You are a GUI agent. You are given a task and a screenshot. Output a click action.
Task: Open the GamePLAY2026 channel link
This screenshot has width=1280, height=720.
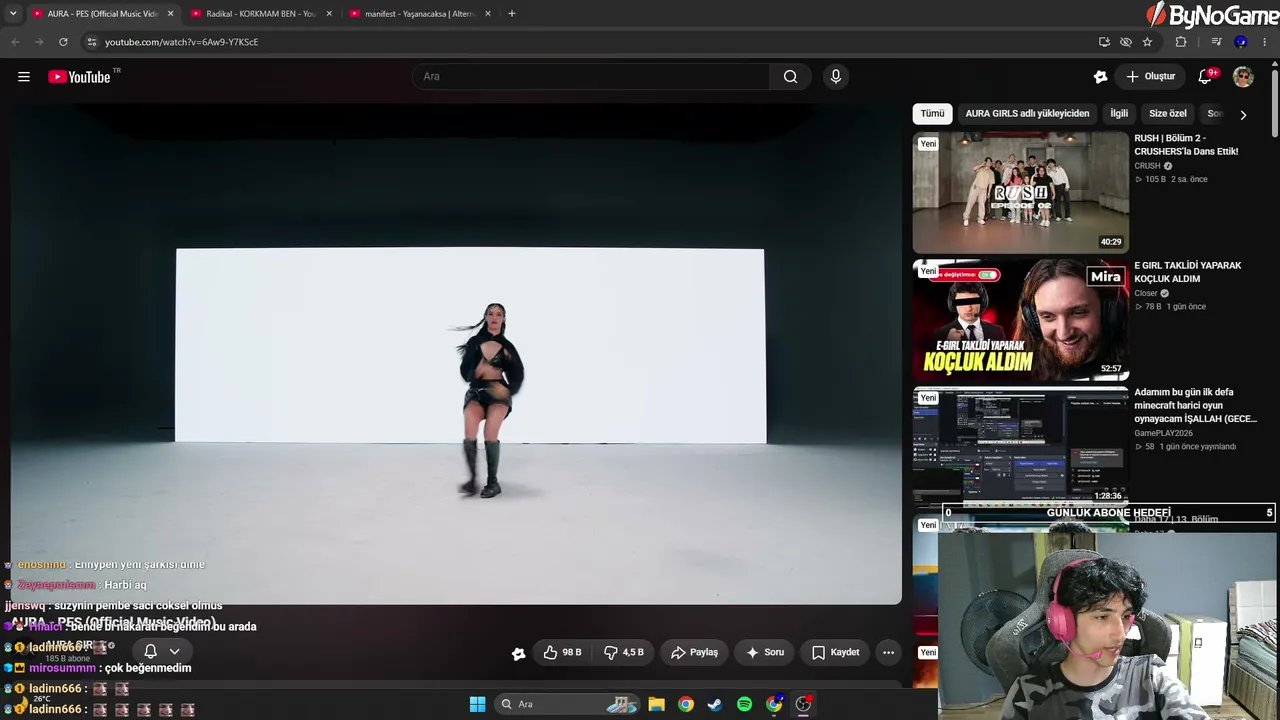point(1164,433)
